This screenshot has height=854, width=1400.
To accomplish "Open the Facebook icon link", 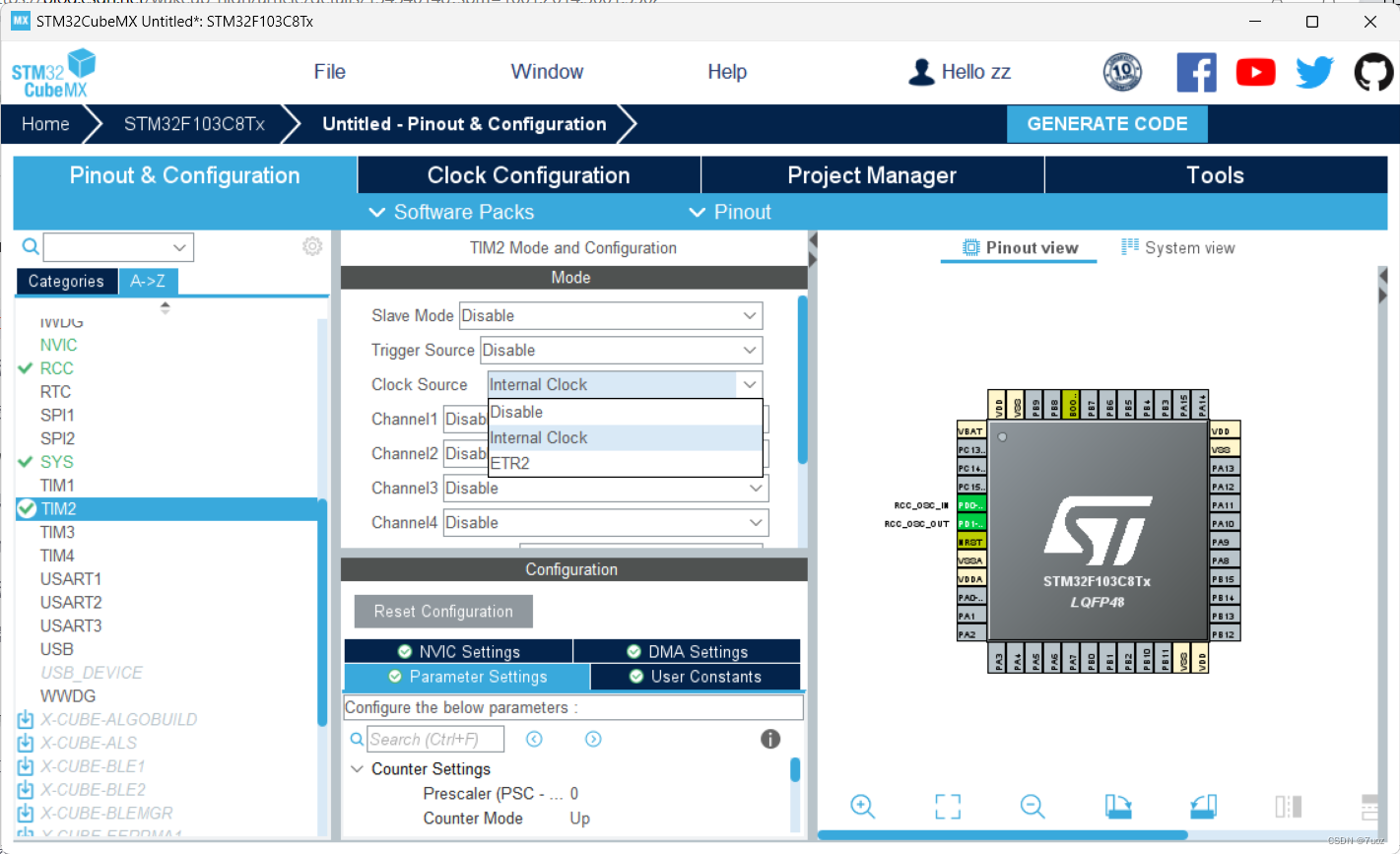I will pos(1196,73).
